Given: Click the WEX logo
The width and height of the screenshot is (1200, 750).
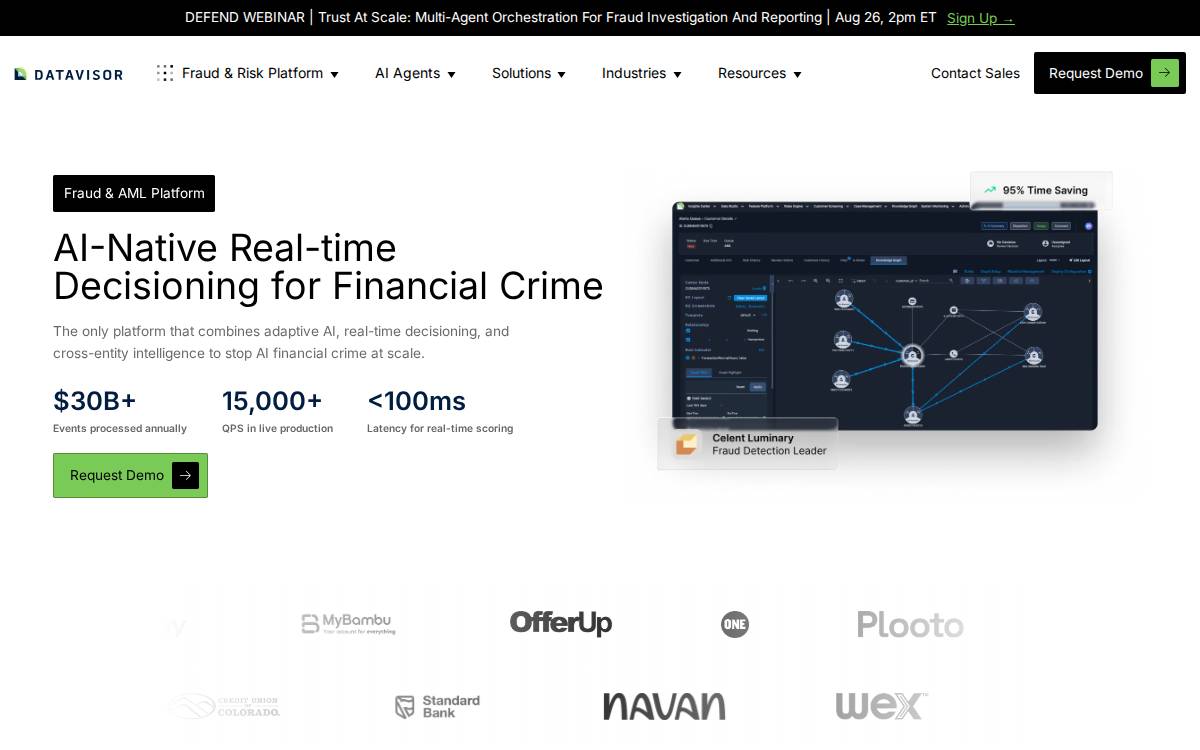Looking at the screenshot, I should pyautogui.click(x=881, y=705).
